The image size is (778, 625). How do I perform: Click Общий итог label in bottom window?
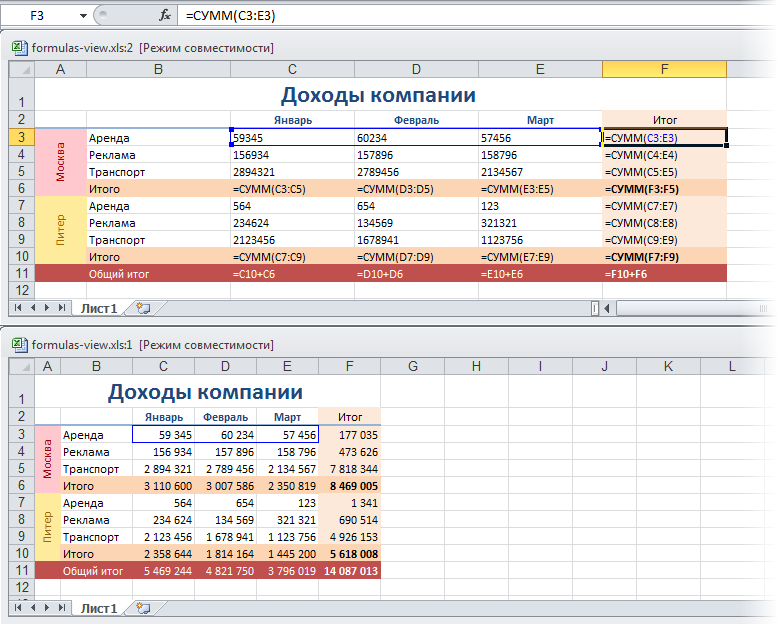pyautogui.click(x=93, y=571)
